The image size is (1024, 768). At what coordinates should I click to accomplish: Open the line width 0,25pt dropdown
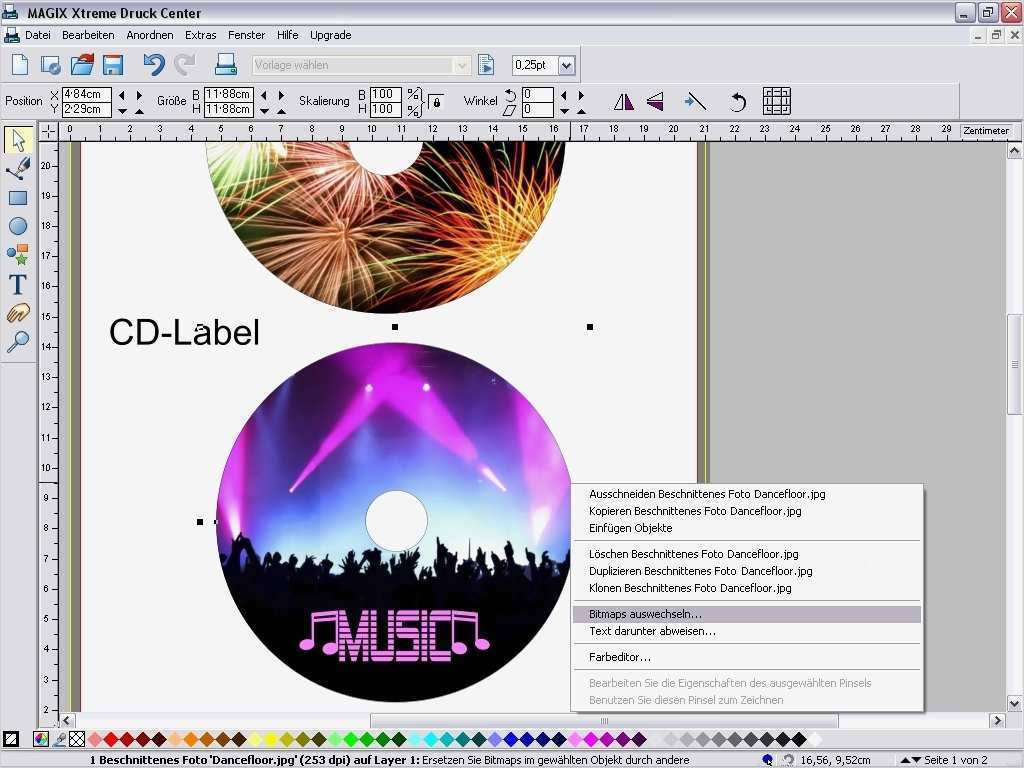tap(567, 65)
